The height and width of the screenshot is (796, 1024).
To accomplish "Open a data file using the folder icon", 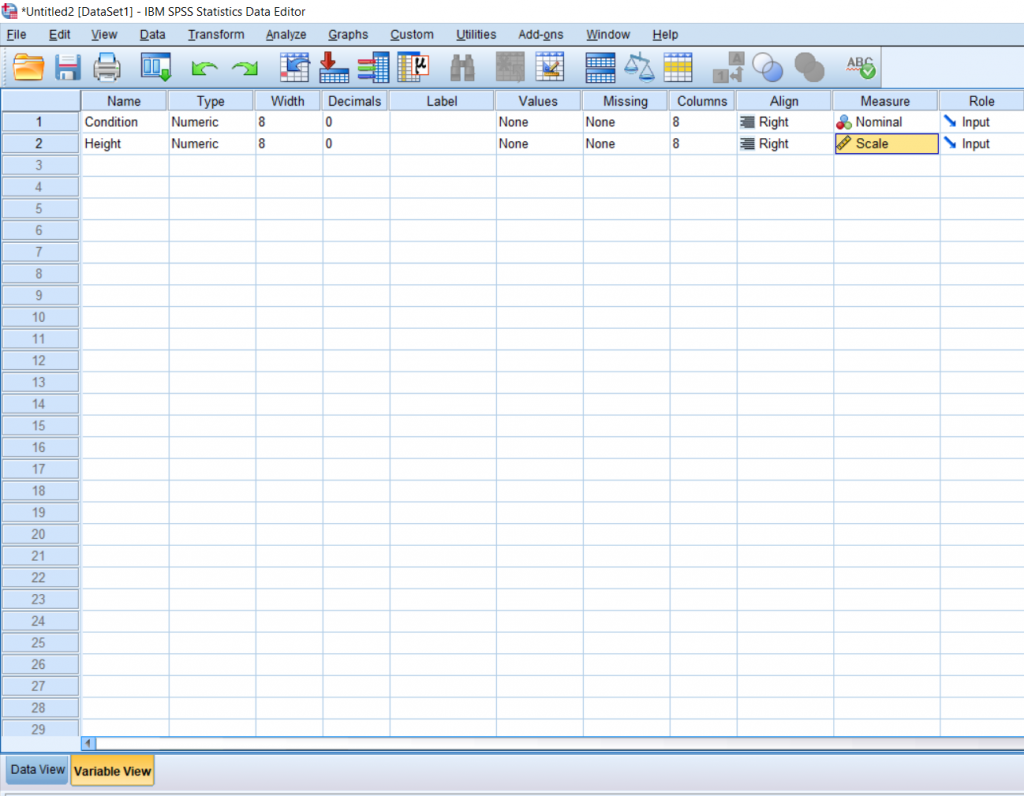I will pos(28,68).
